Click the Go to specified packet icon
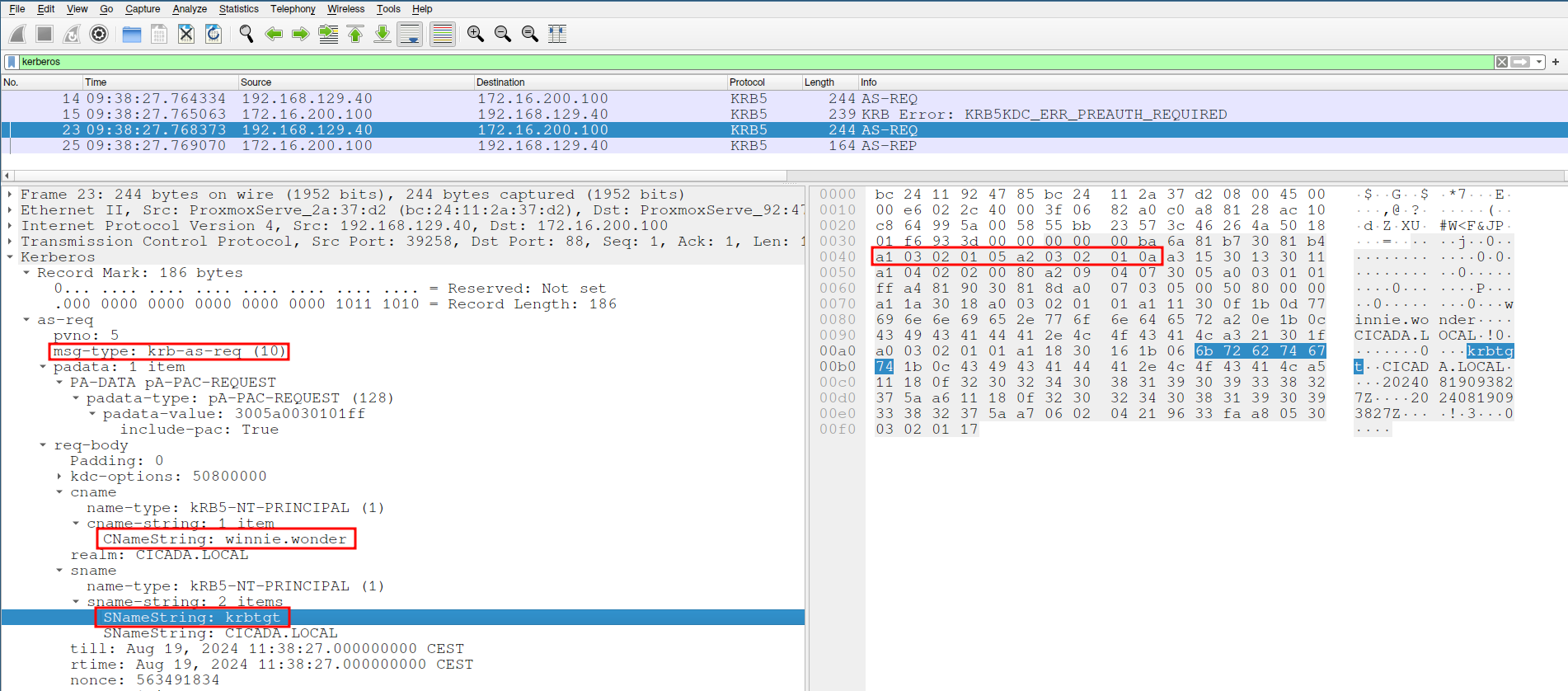The height and width of the screenshot is (691, 1568). [328, 34]
